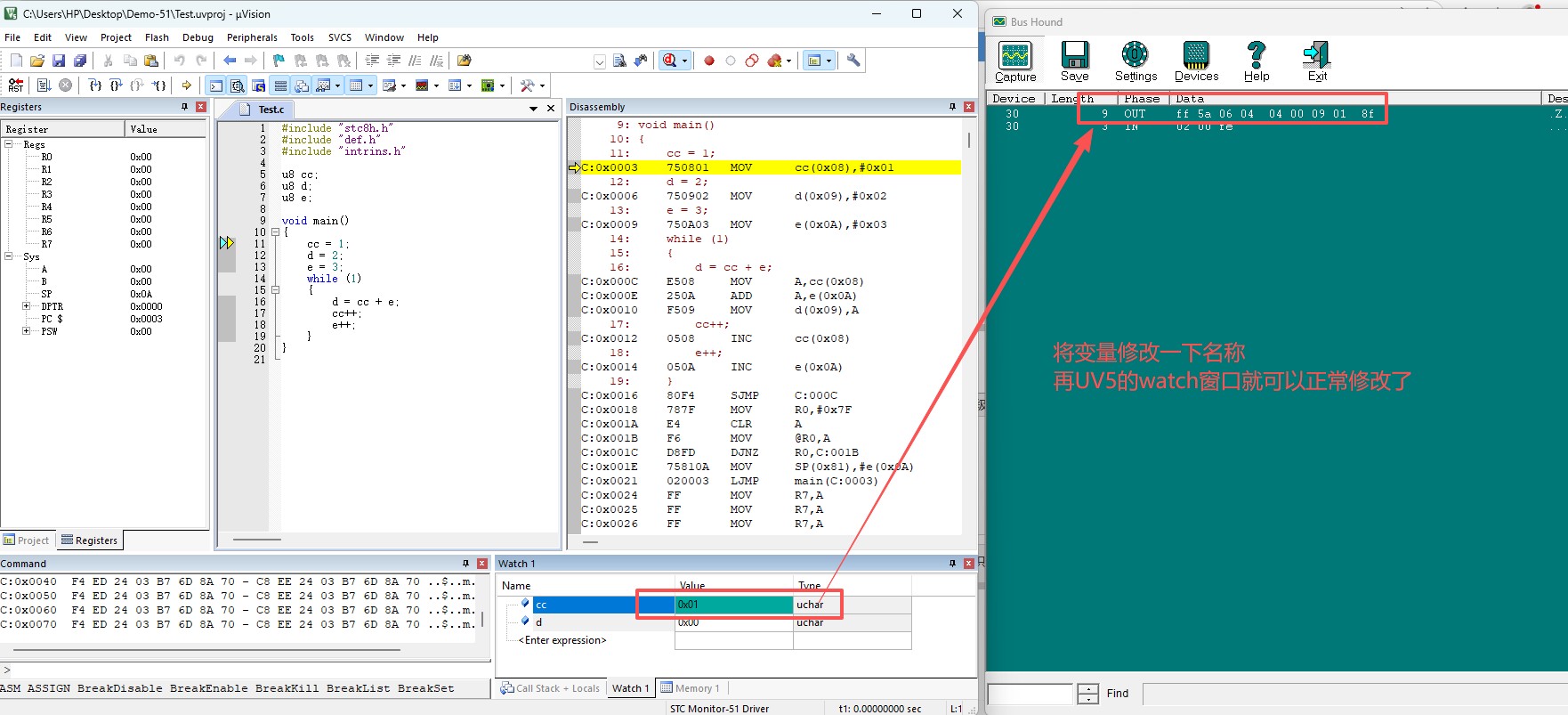
Task: Click the Navigate Backwards blue arrow
Action: (x=230, y=61)
